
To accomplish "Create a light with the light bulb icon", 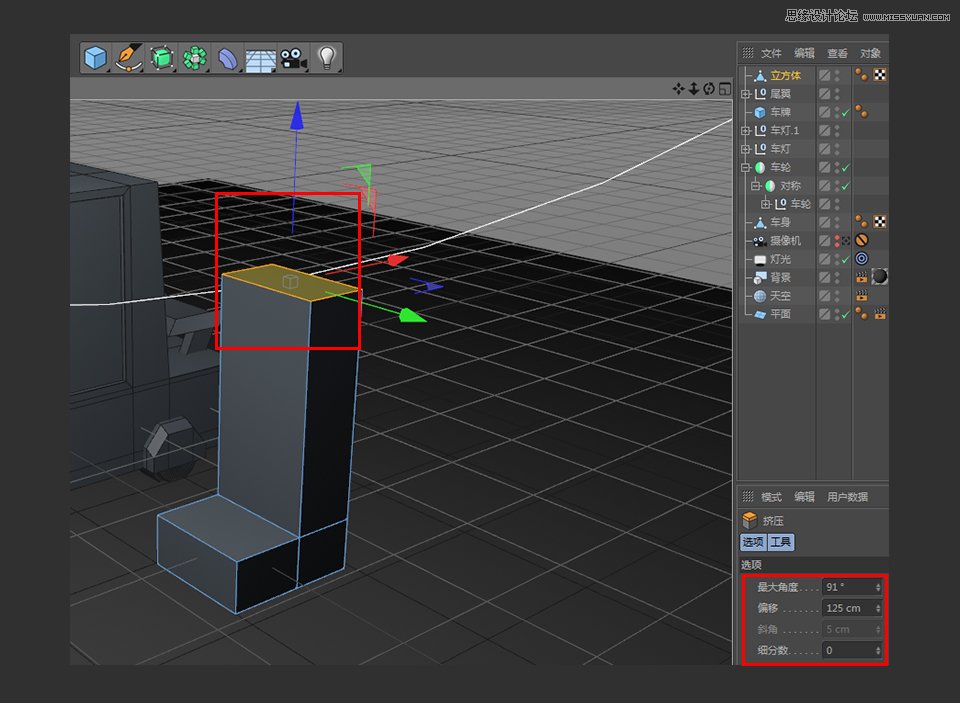I will tap(327, 57).
